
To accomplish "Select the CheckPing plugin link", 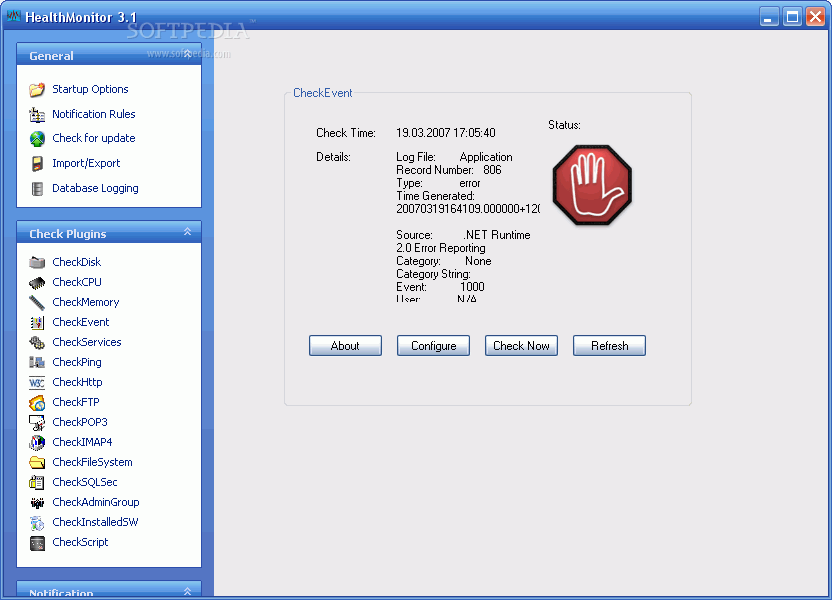I will click(x=77, y=362).
